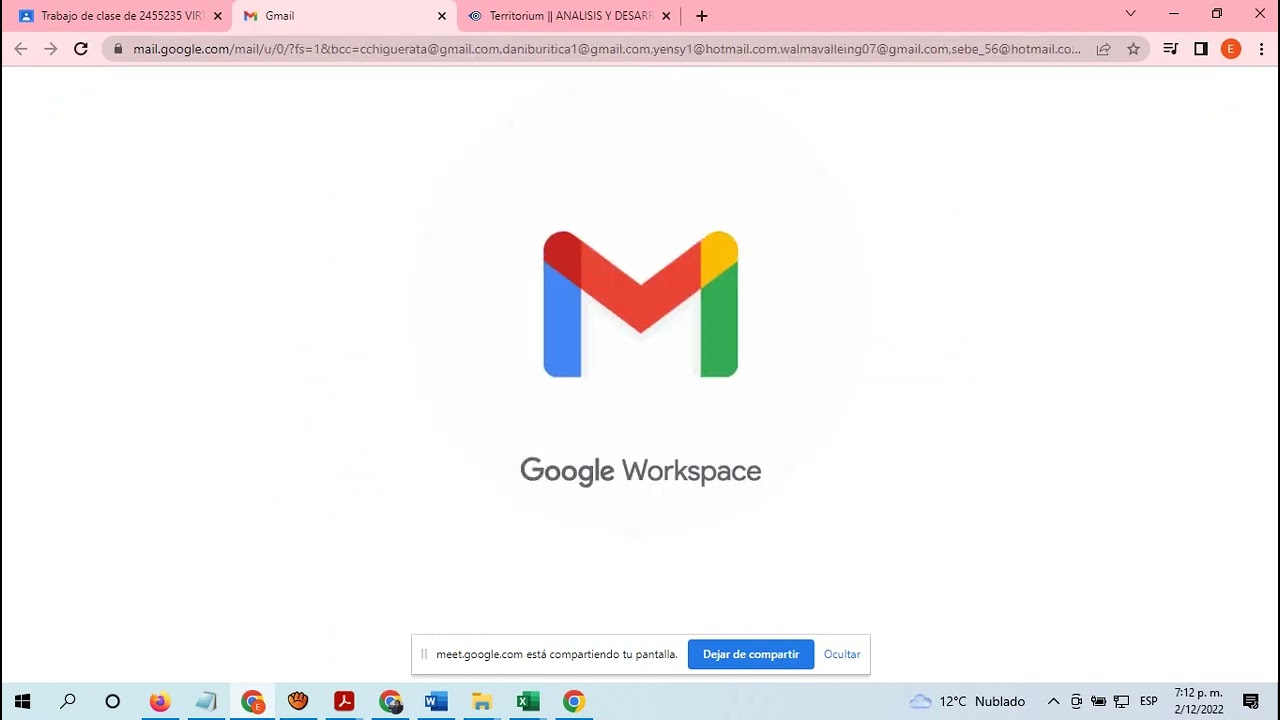The width and height of the screenshot is (1280, 720).
Task: Close the Chrome window
Action: point(1260,15)
